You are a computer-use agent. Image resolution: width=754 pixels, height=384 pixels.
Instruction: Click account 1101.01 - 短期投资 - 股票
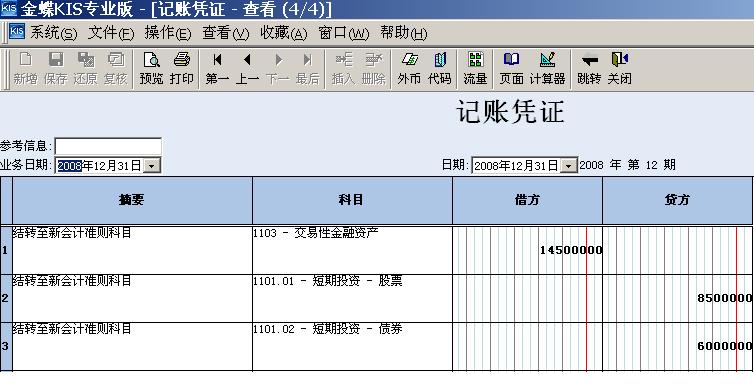pyautogui.click(x=328, y=281)
